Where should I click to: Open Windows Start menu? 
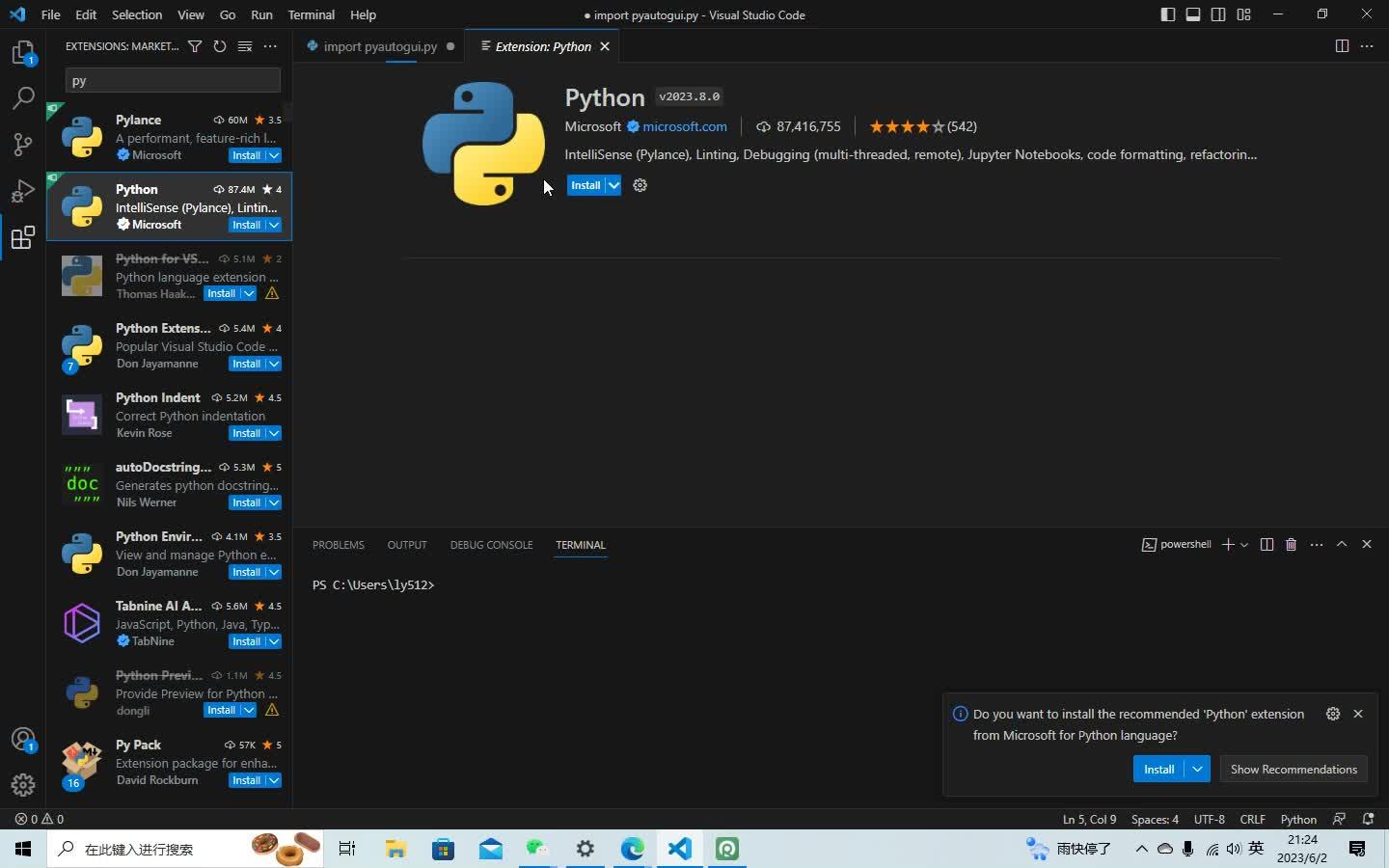click(23, 849)
